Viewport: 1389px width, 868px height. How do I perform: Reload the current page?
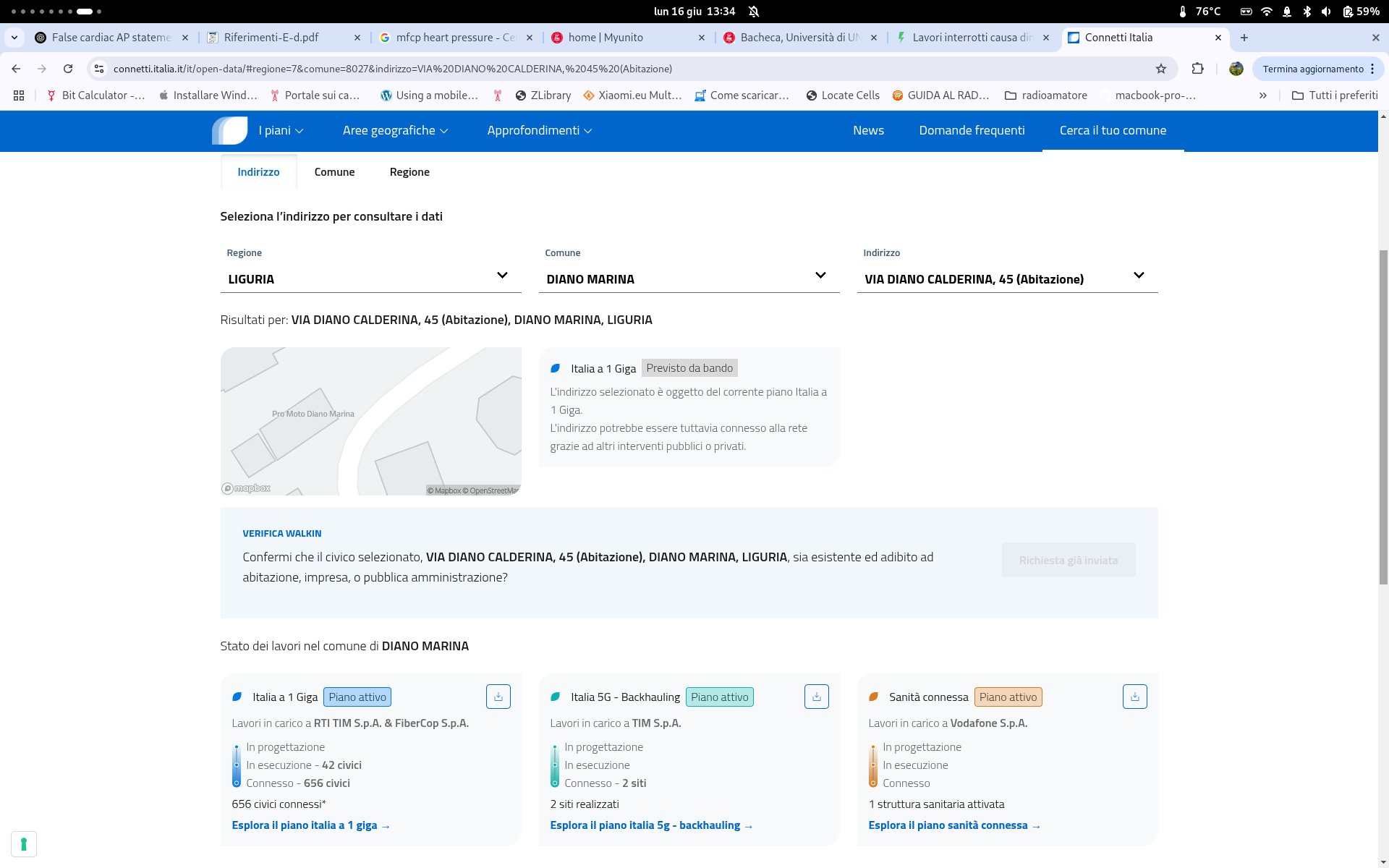(x=68, y=69)
